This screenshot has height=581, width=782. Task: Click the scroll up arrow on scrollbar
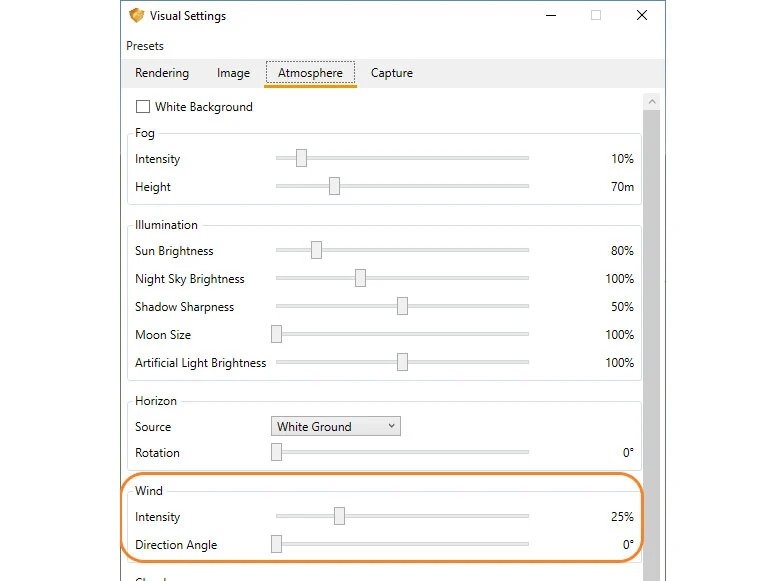pos(652,102)
